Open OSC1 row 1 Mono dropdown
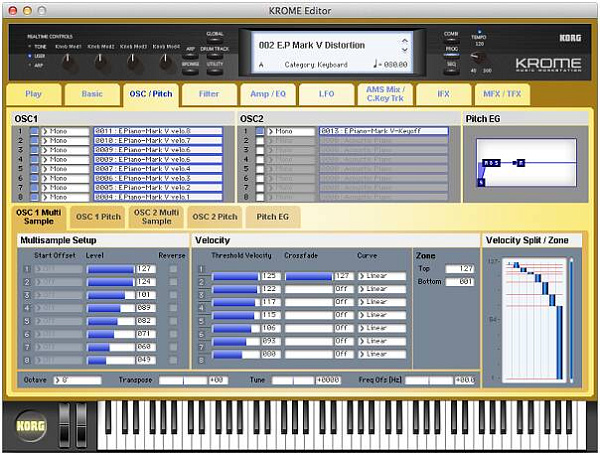Screen dimensions: 600x455 click(65, 131)
